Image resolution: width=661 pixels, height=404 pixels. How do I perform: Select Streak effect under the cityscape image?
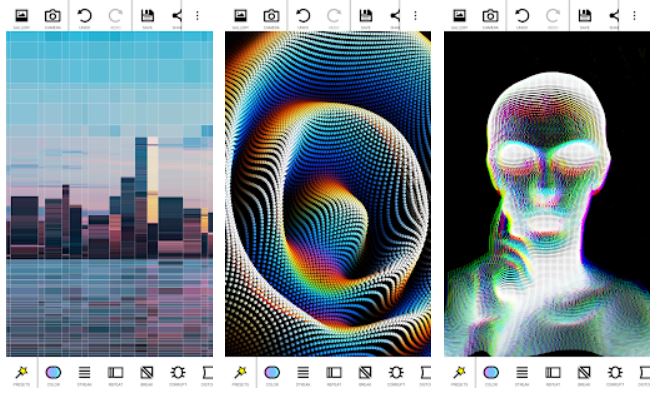[84, 374]
